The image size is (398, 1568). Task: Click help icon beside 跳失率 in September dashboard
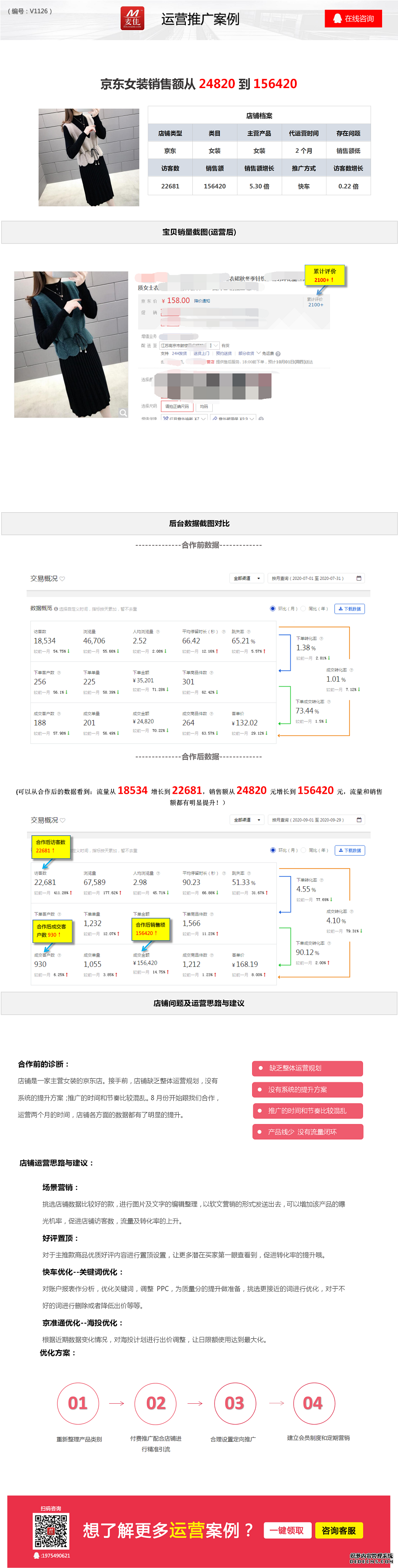249,873
